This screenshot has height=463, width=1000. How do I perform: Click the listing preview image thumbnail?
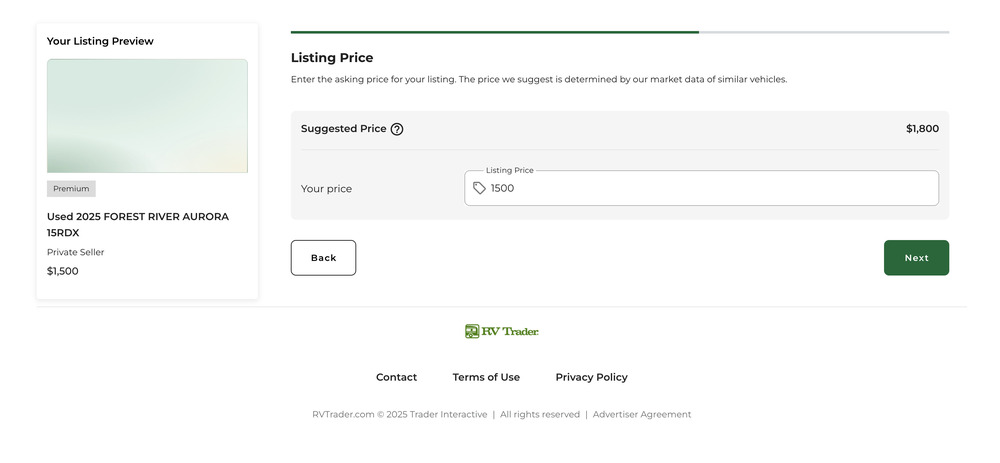point(147,116)
